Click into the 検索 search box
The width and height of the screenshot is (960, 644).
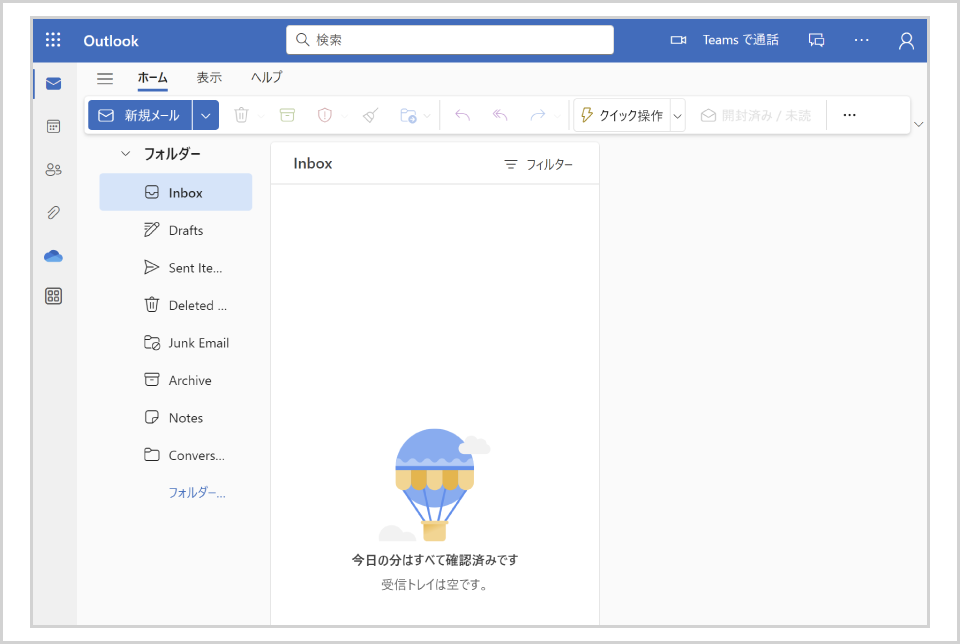[x=450, y=40]
